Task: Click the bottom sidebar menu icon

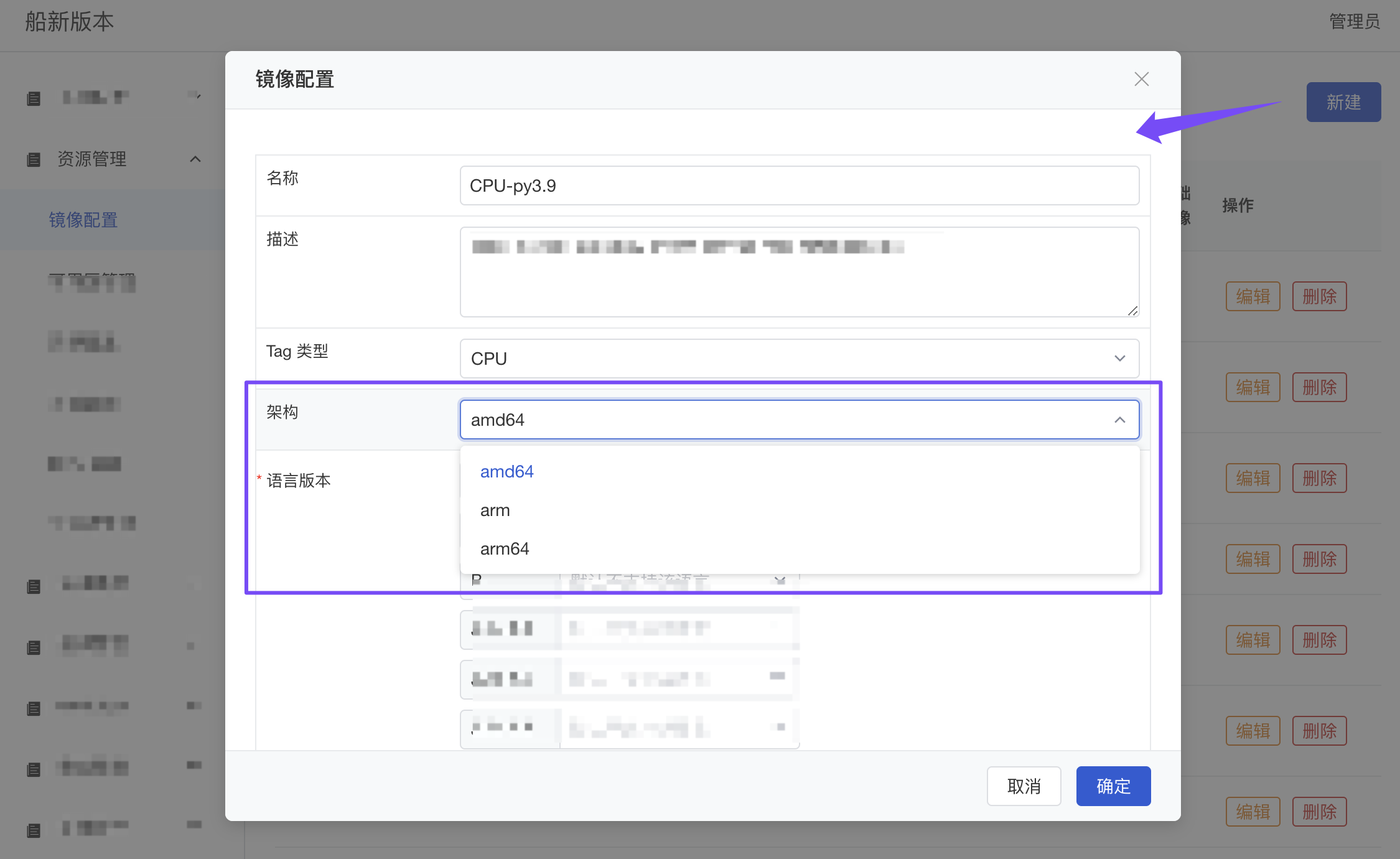Action: pos(34,830)
